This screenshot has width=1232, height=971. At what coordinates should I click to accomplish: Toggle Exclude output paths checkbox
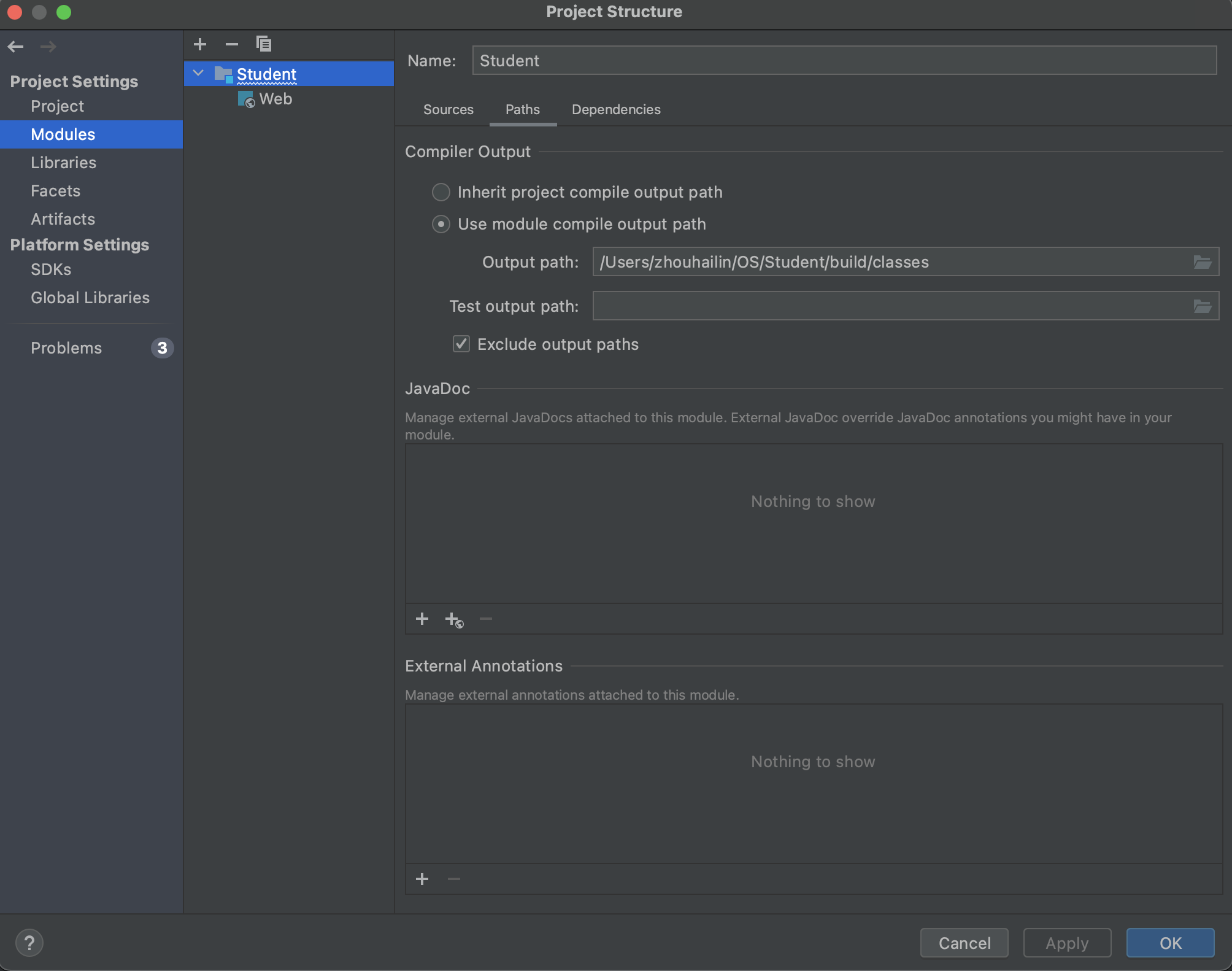click(461, 344)
